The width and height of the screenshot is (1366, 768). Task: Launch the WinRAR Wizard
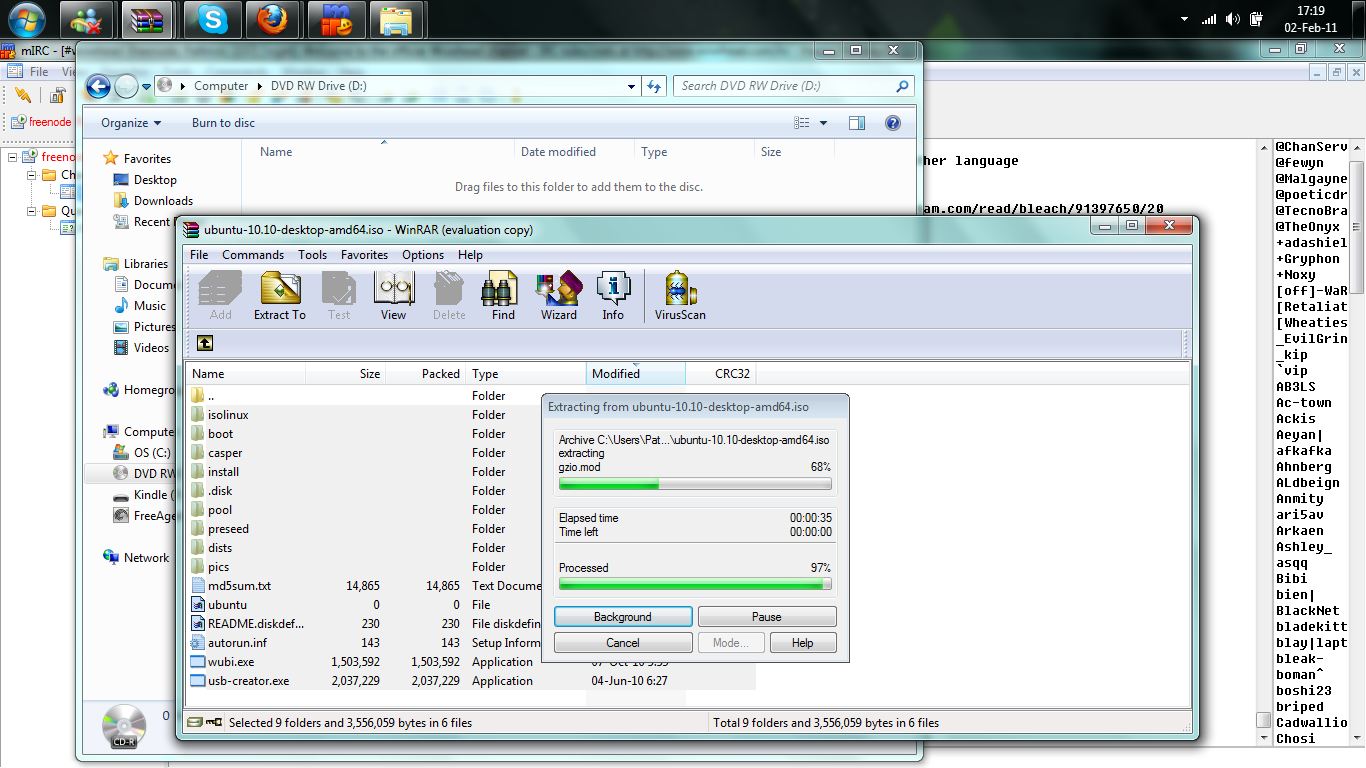pyautogui.click(x=558, y=296)
